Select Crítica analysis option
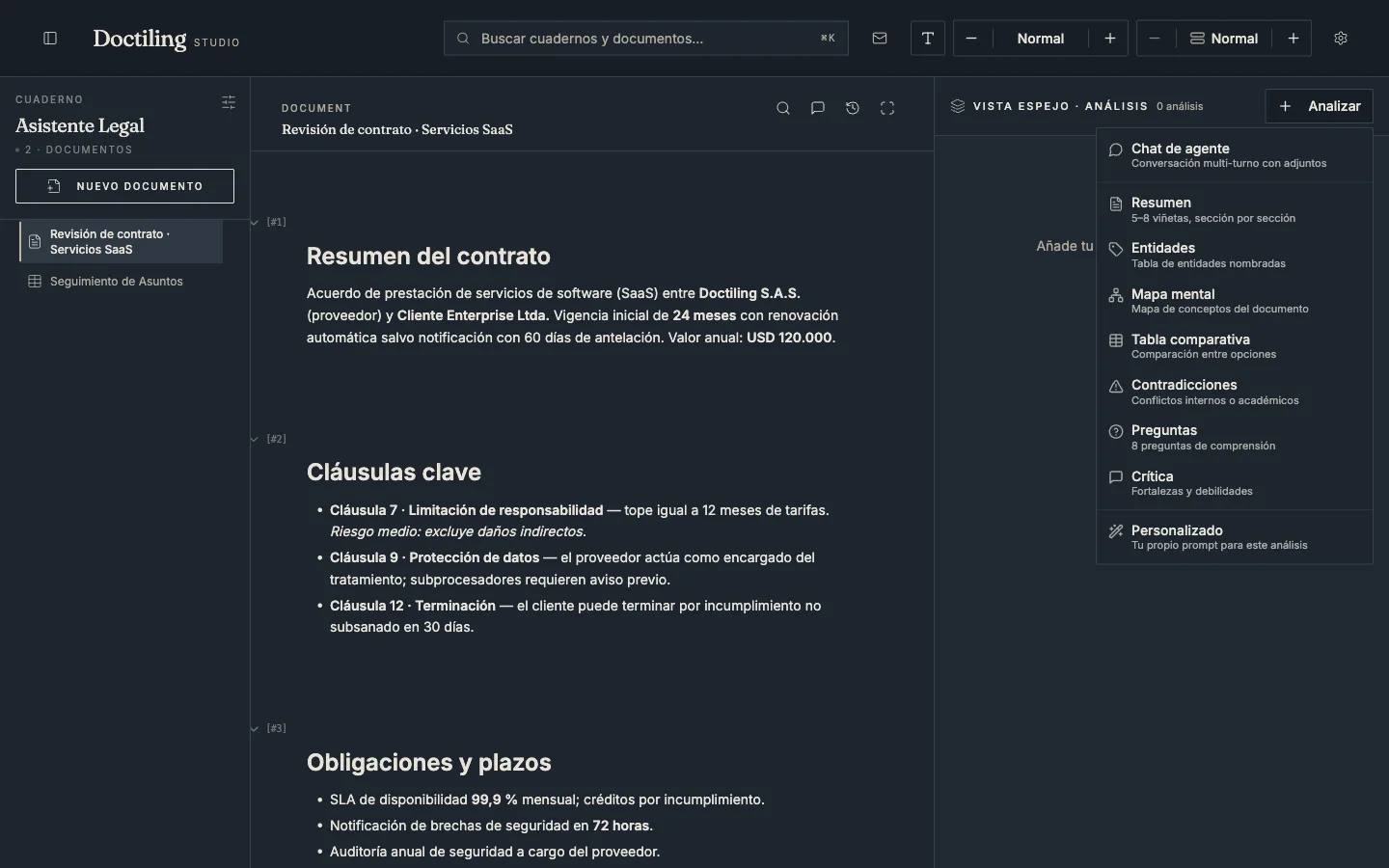 point(1235,483)
